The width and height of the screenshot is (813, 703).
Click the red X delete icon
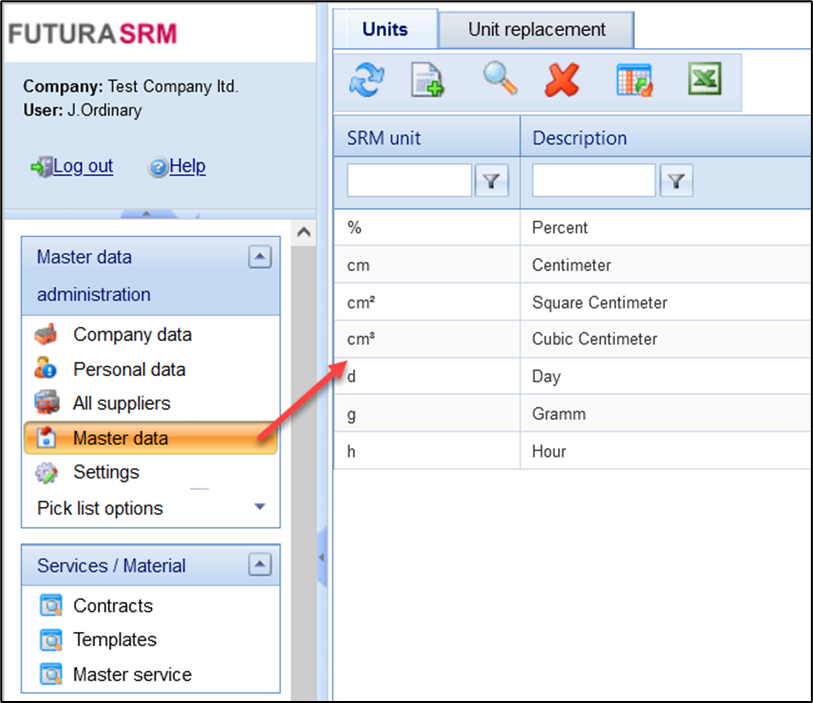click(x=562, y=81)
